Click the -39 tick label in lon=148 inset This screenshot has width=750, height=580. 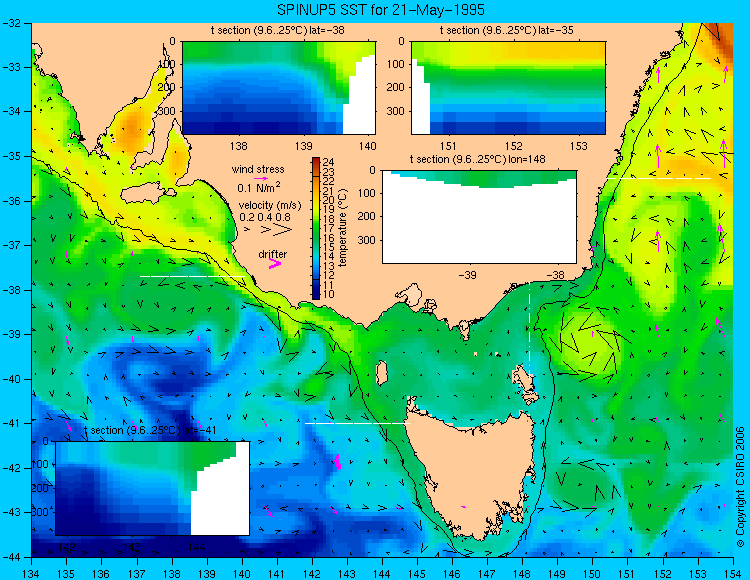point(468,275)
